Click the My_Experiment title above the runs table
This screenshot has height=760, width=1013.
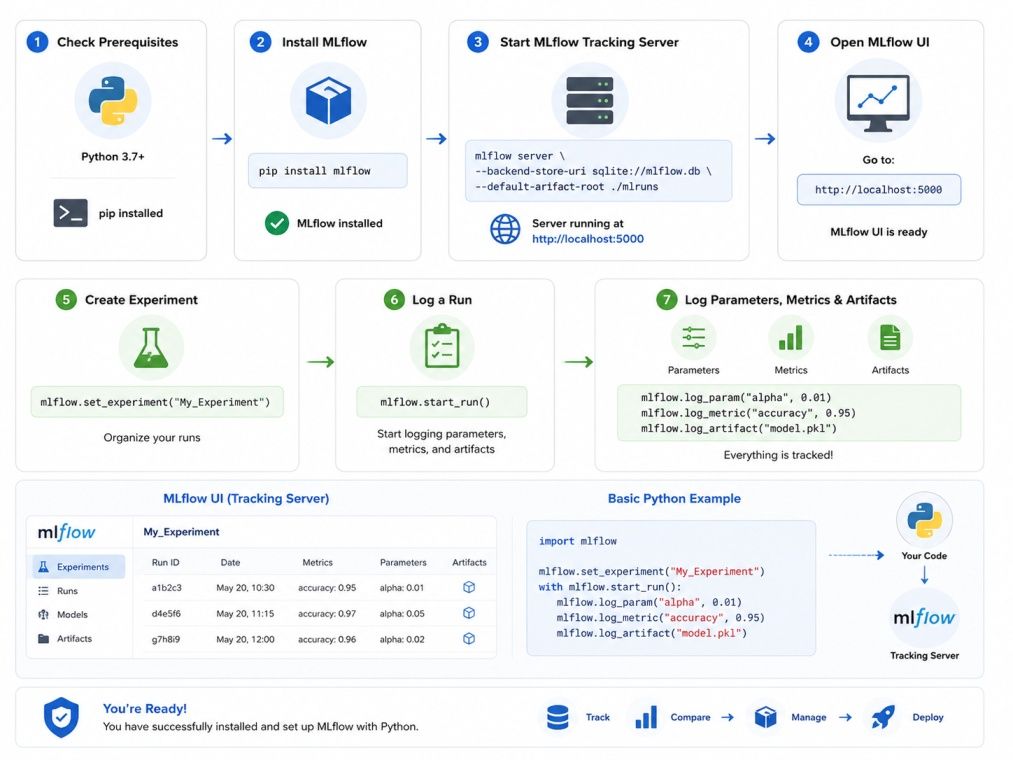(x=182, y=532)
